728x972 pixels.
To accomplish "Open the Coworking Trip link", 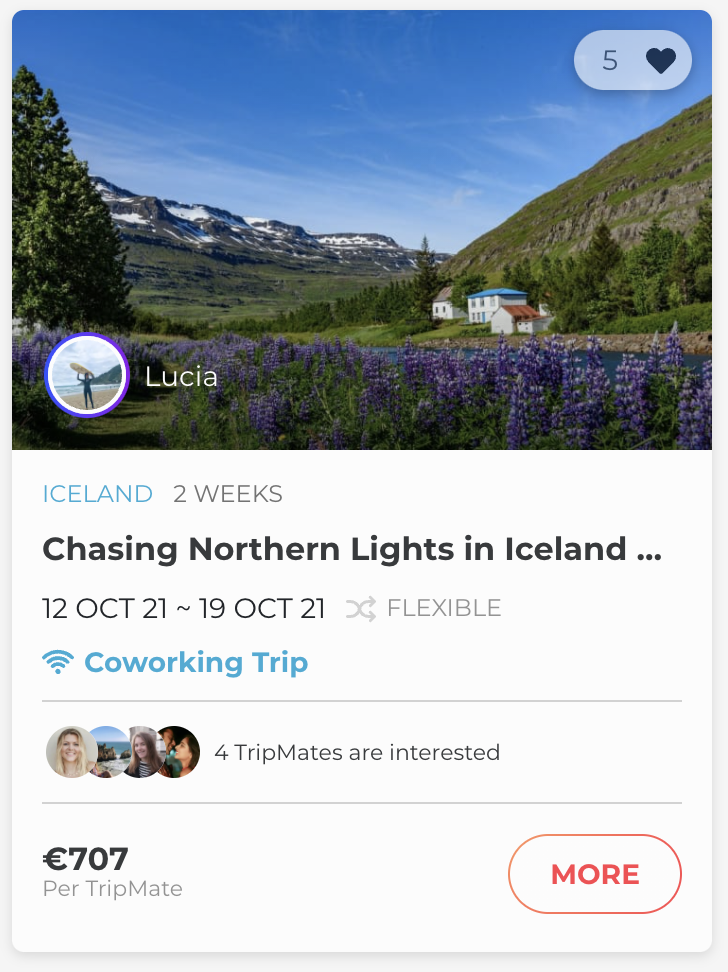I will click(196, 662).
